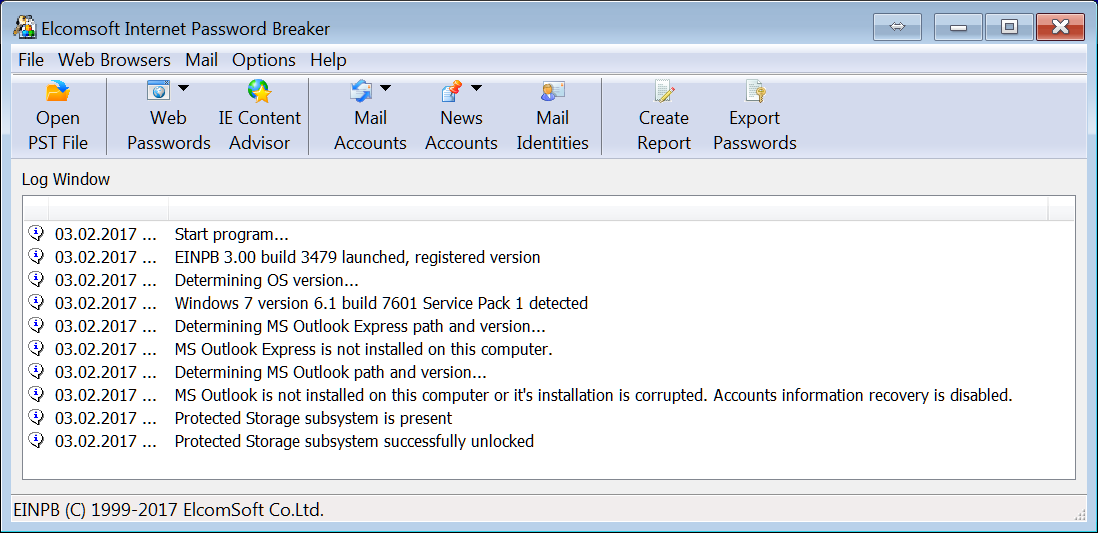The height and width of the screenshot is (533, 1098).
Task: Open the Help menu
Action: point(328,60)
